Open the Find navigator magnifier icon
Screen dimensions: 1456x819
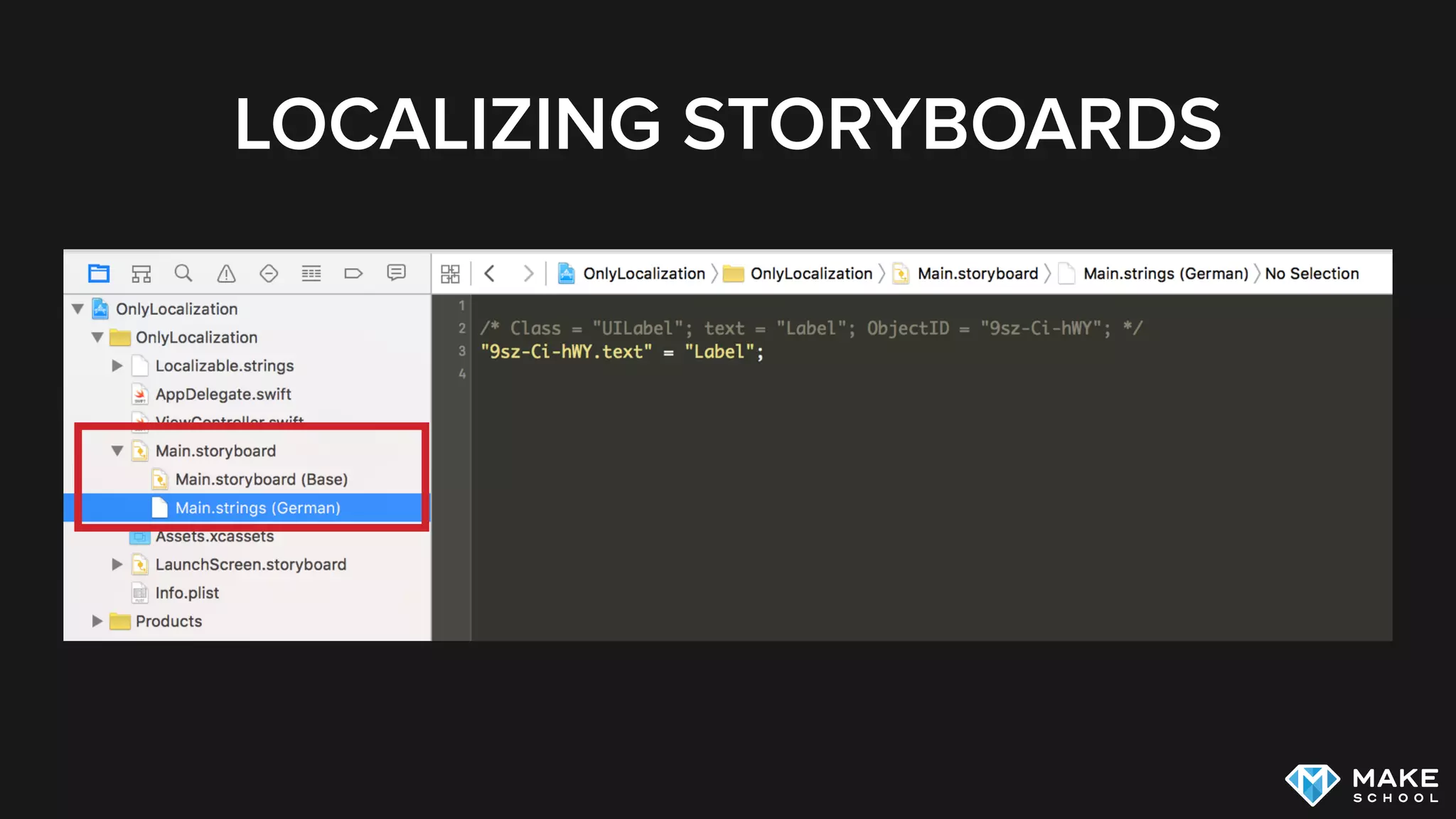pyautogui.click(x=183, y=273)
